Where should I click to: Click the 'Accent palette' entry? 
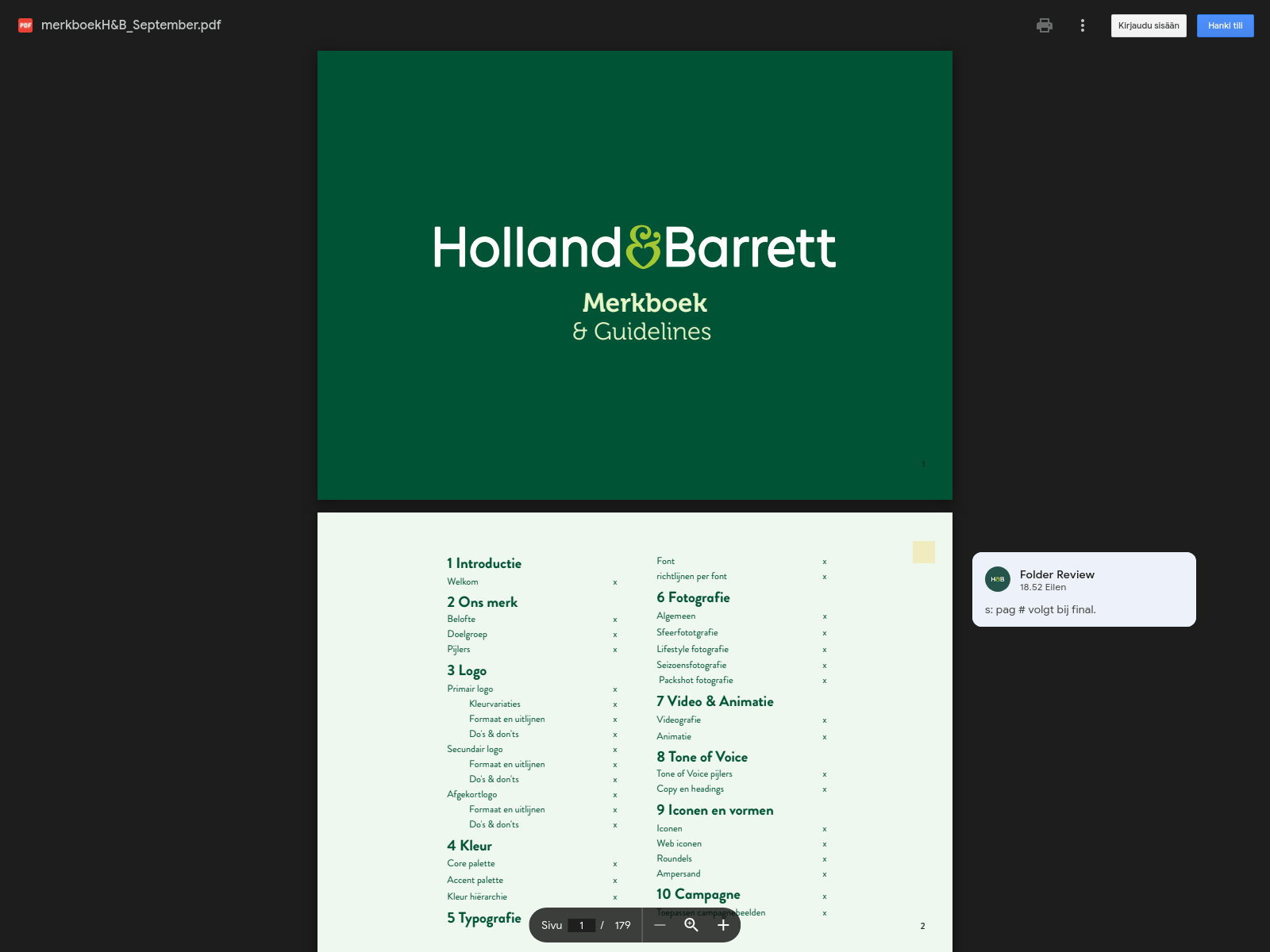[475, 880]
